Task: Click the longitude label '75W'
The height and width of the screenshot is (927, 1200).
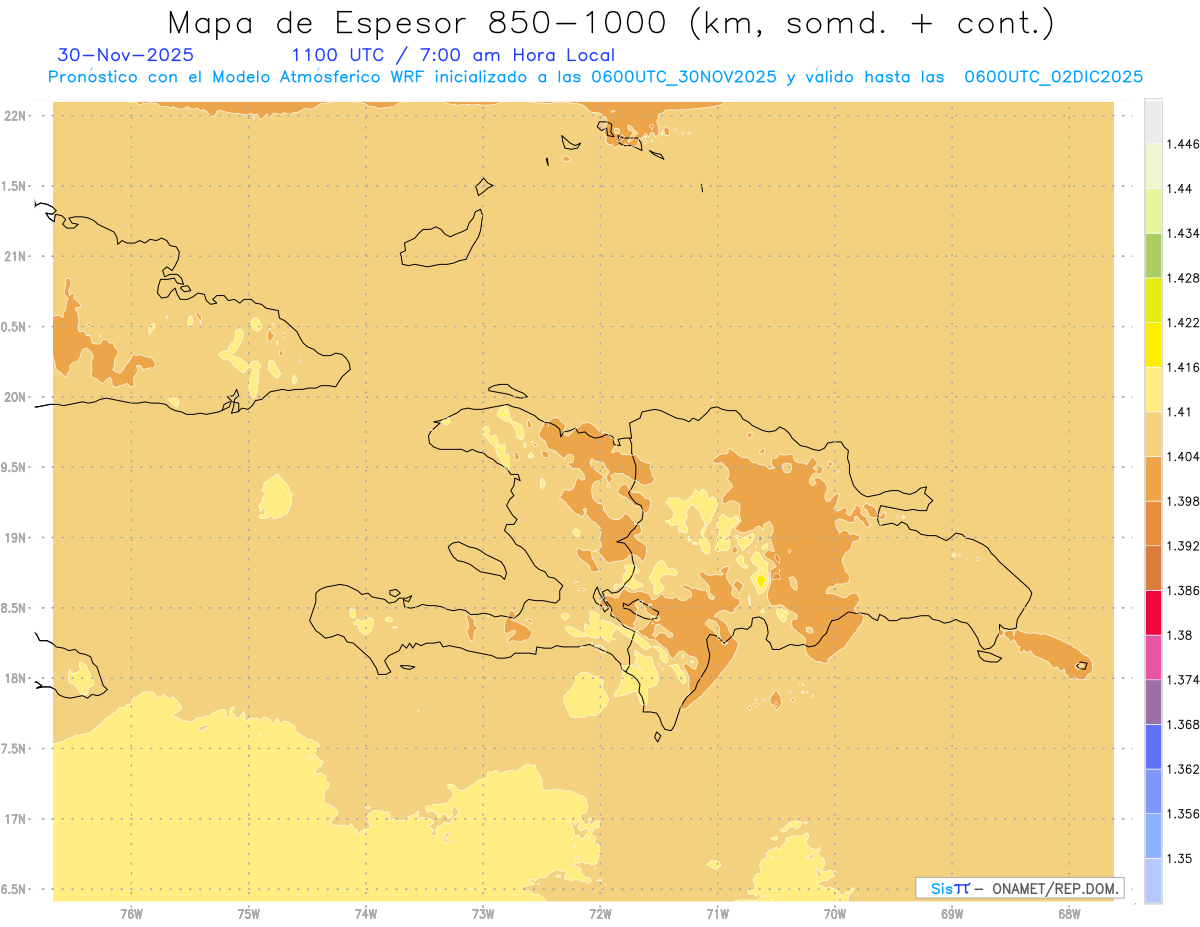Action: click(249, 913)
